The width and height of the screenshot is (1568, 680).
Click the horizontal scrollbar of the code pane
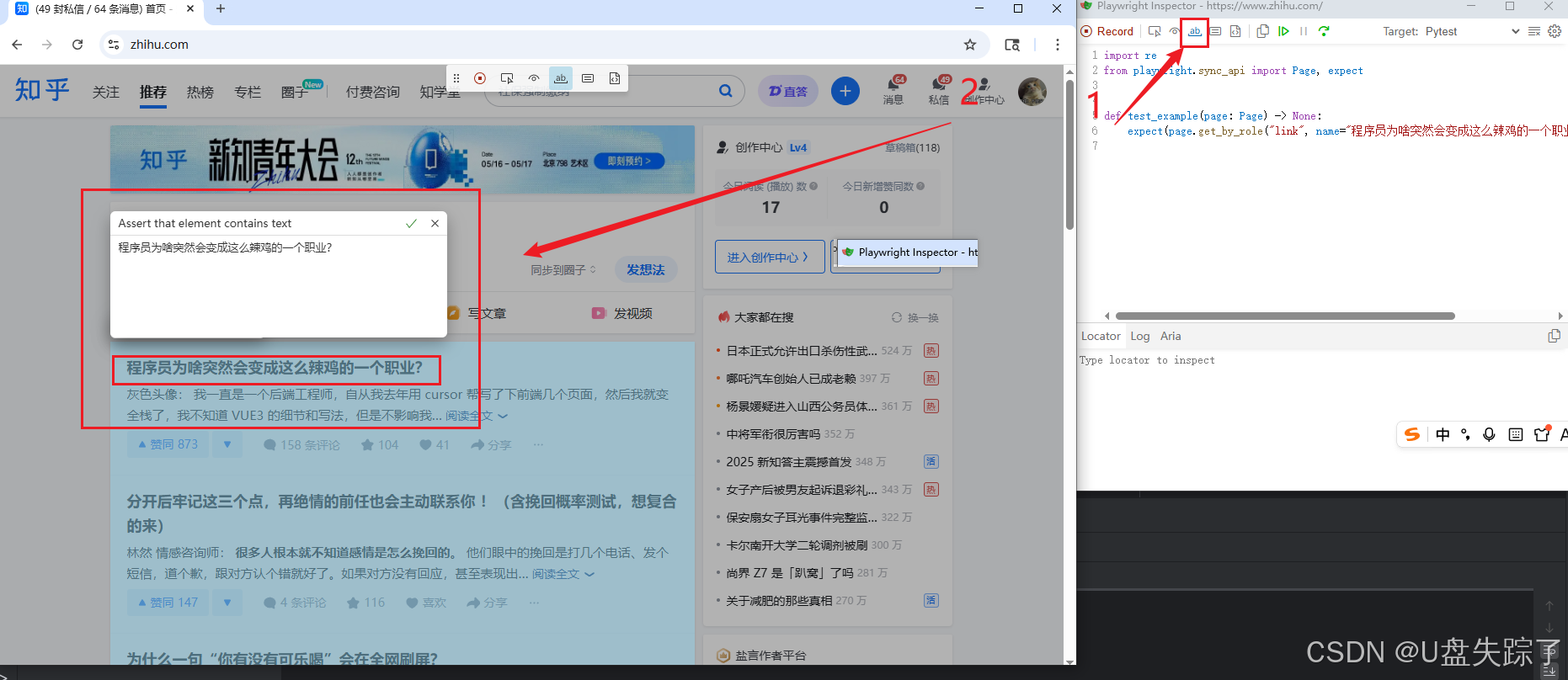coord(1285,316)
